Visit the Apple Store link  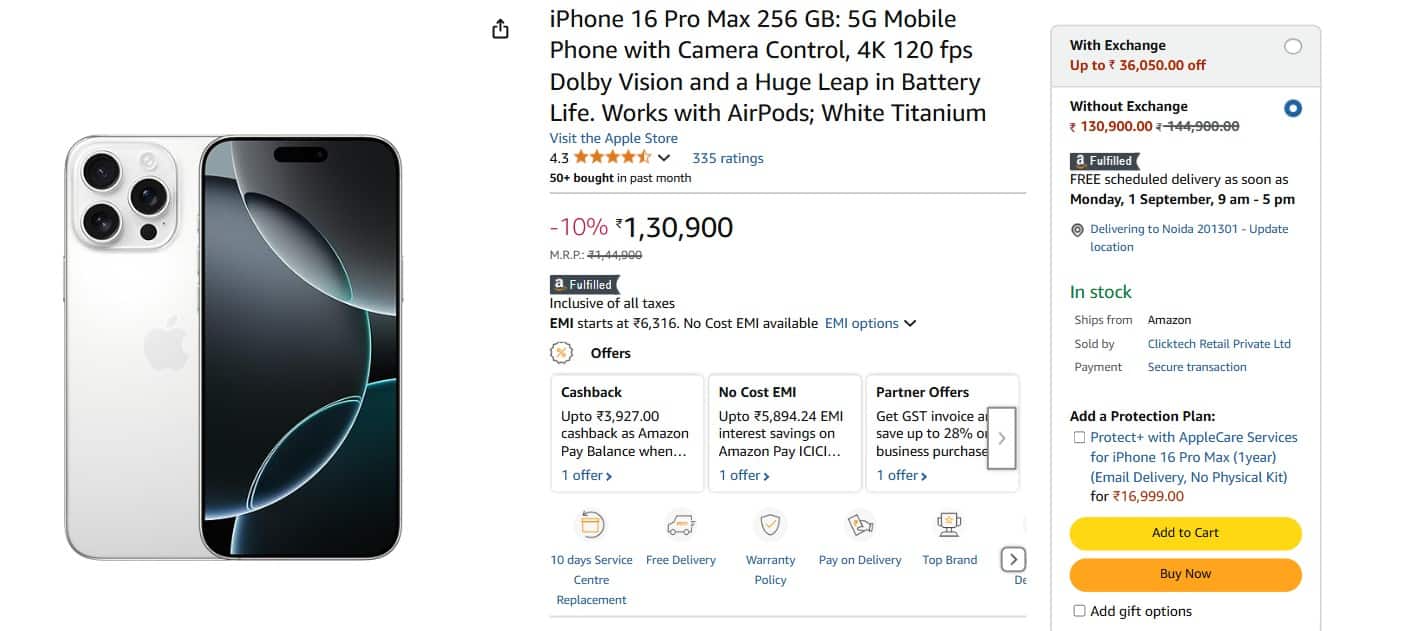click(x=613, y=139)
